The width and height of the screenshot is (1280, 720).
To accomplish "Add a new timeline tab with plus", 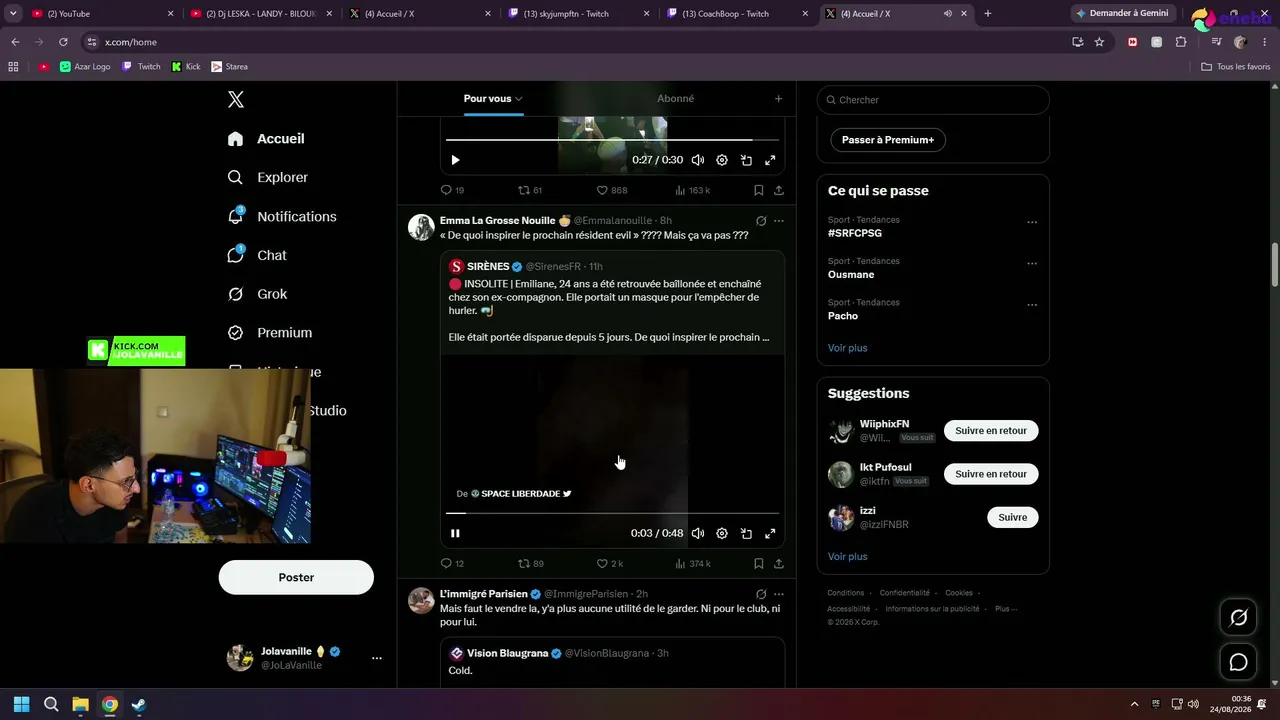I will [778, 99].
